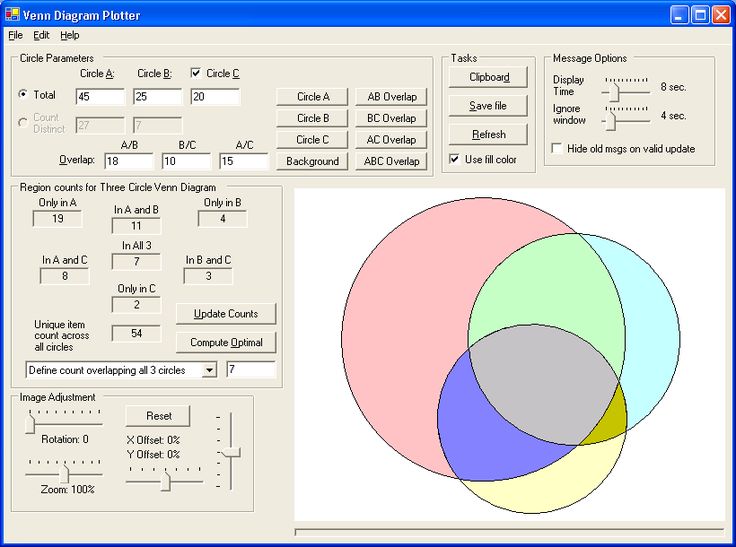736x547 pixels.
Task: Click the Only in B count field
Action: [222, 219]
